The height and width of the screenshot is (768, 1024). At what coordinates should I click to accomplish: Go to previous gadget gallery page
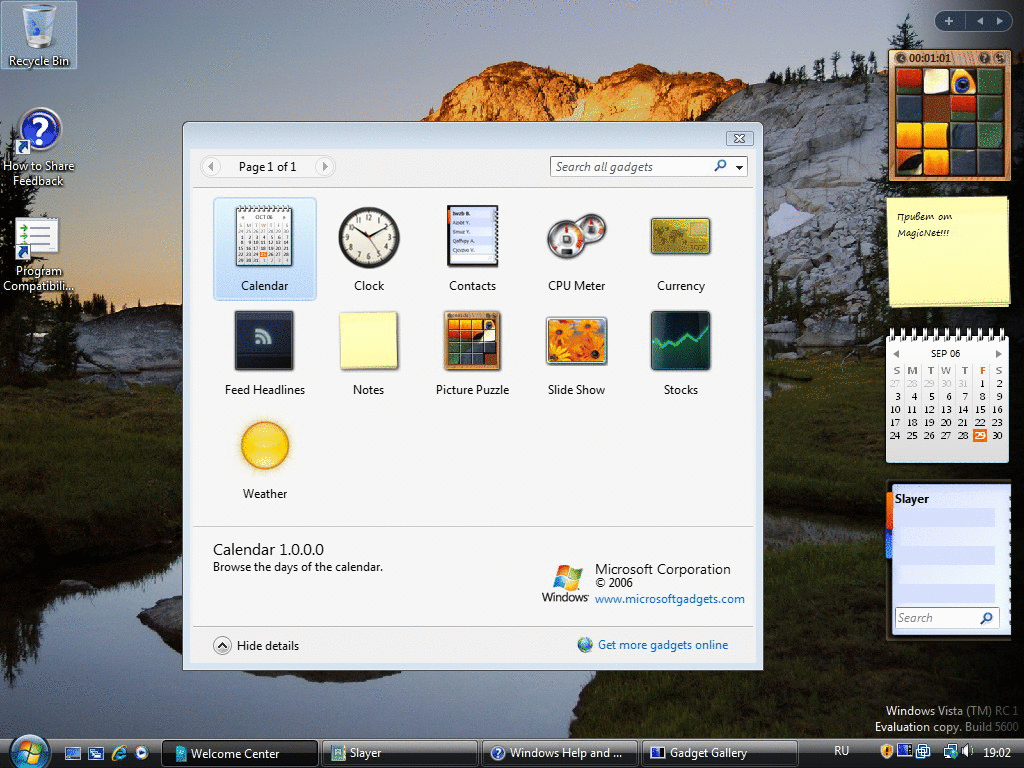pyautogui.click(x=210, y=167)
